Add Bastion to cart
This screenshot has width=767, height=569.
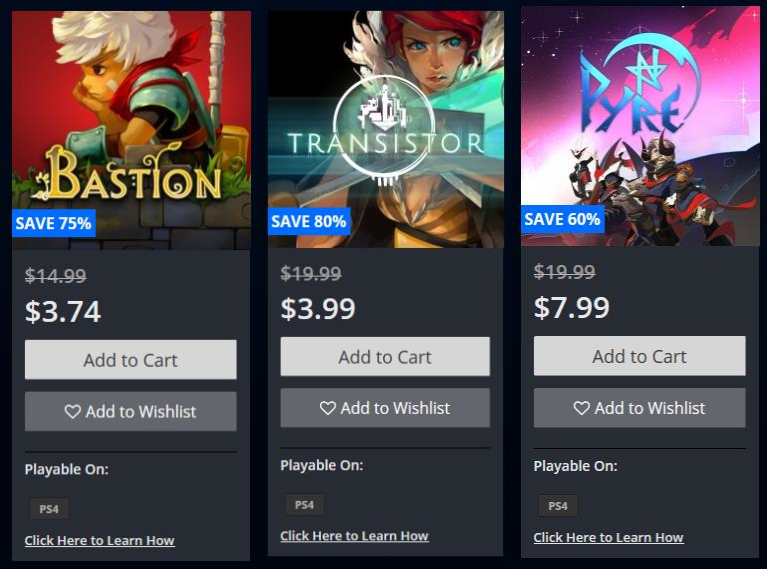[x=131, y=360]
